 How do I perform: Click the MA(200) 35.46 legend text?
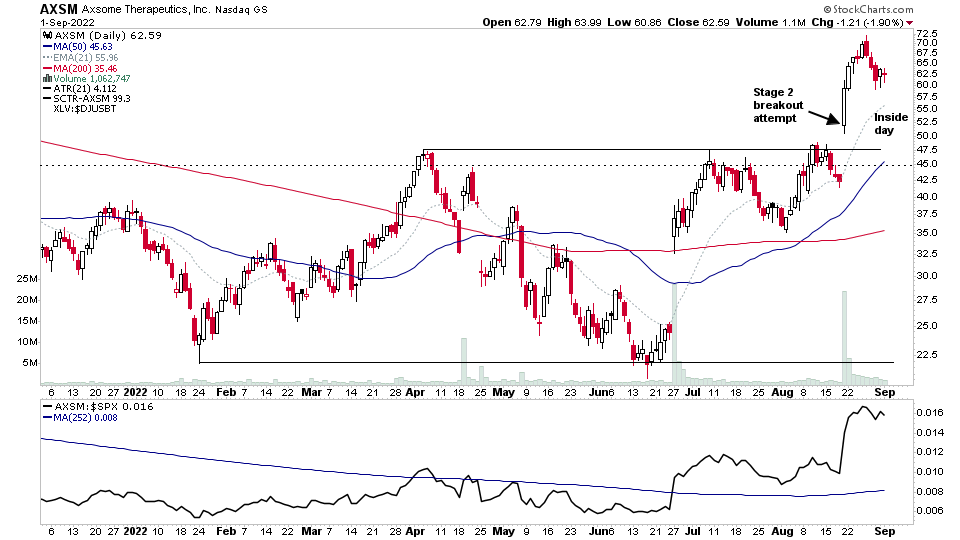point(85,69)
